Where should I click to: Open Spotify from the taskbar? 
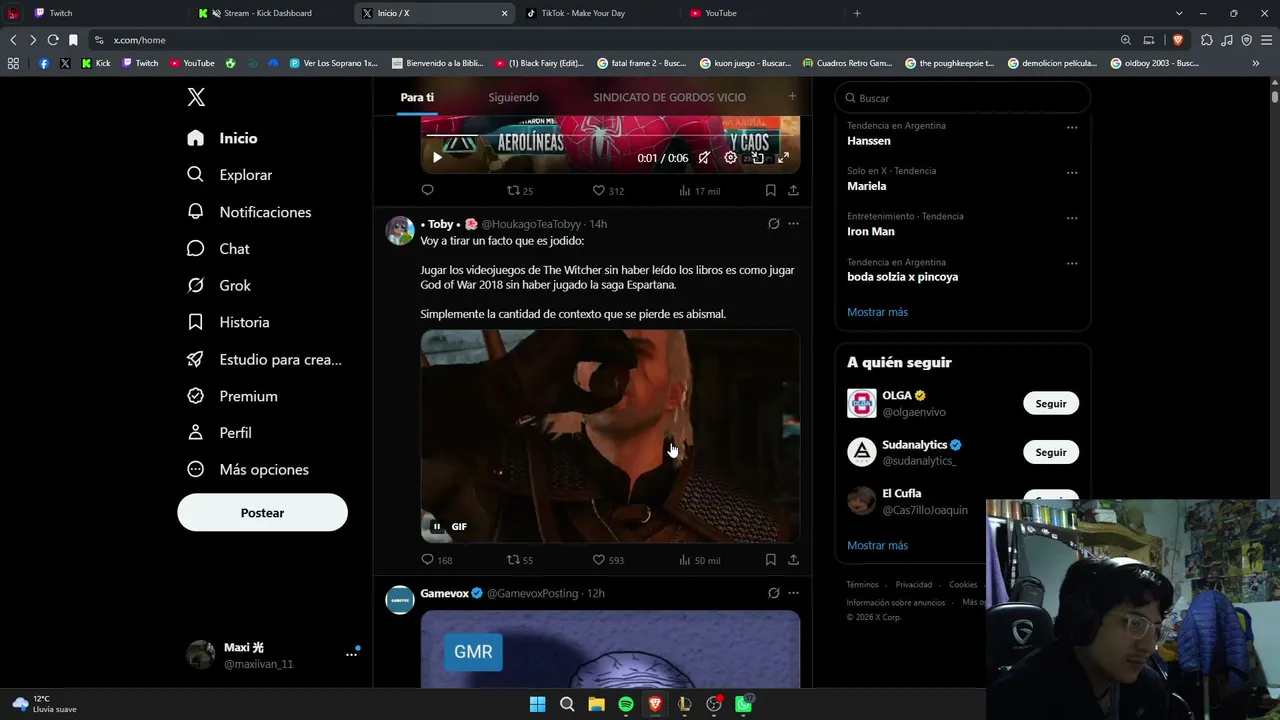(626, 704)
